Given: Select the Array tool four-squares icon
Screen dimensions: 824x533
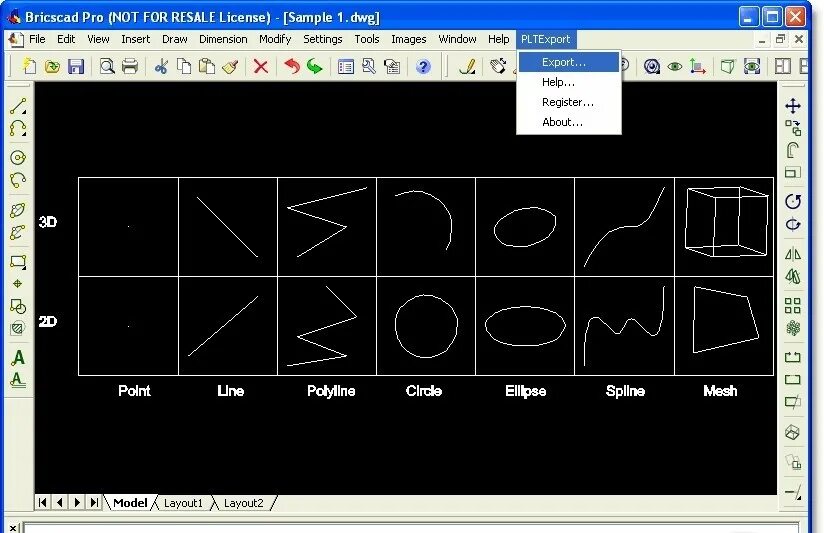Looking at the screenshot, I should click(x=792, y=305).
